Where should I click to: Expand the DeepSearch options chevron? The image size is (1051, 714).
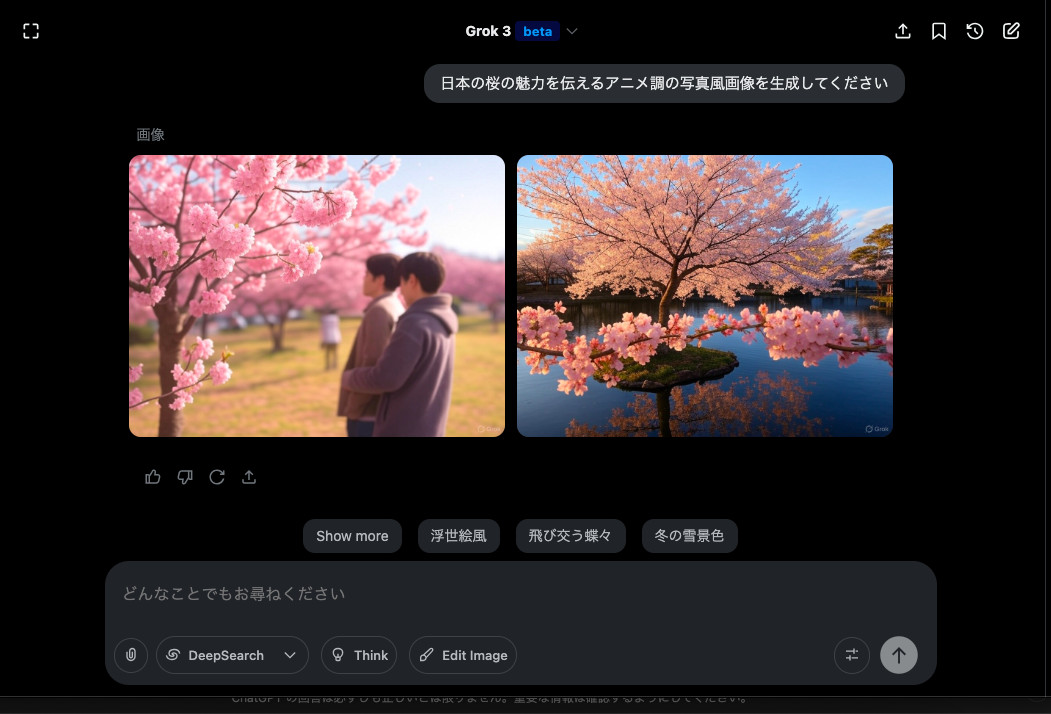click(290, 655)
